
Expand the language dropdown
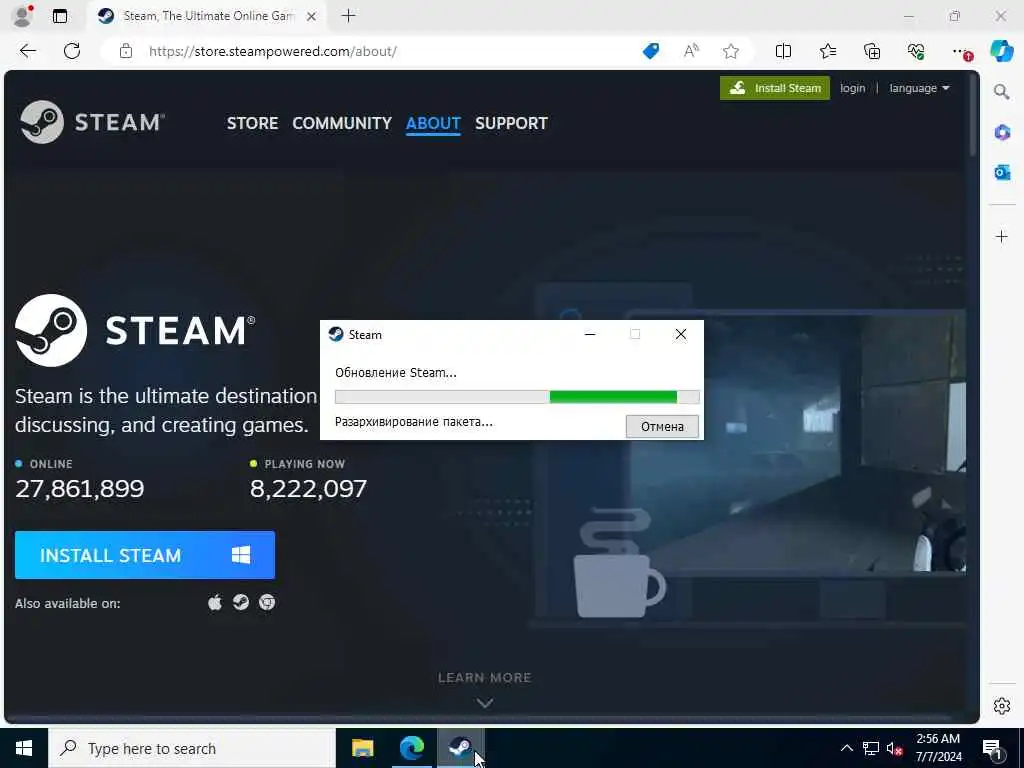(920, 88)
